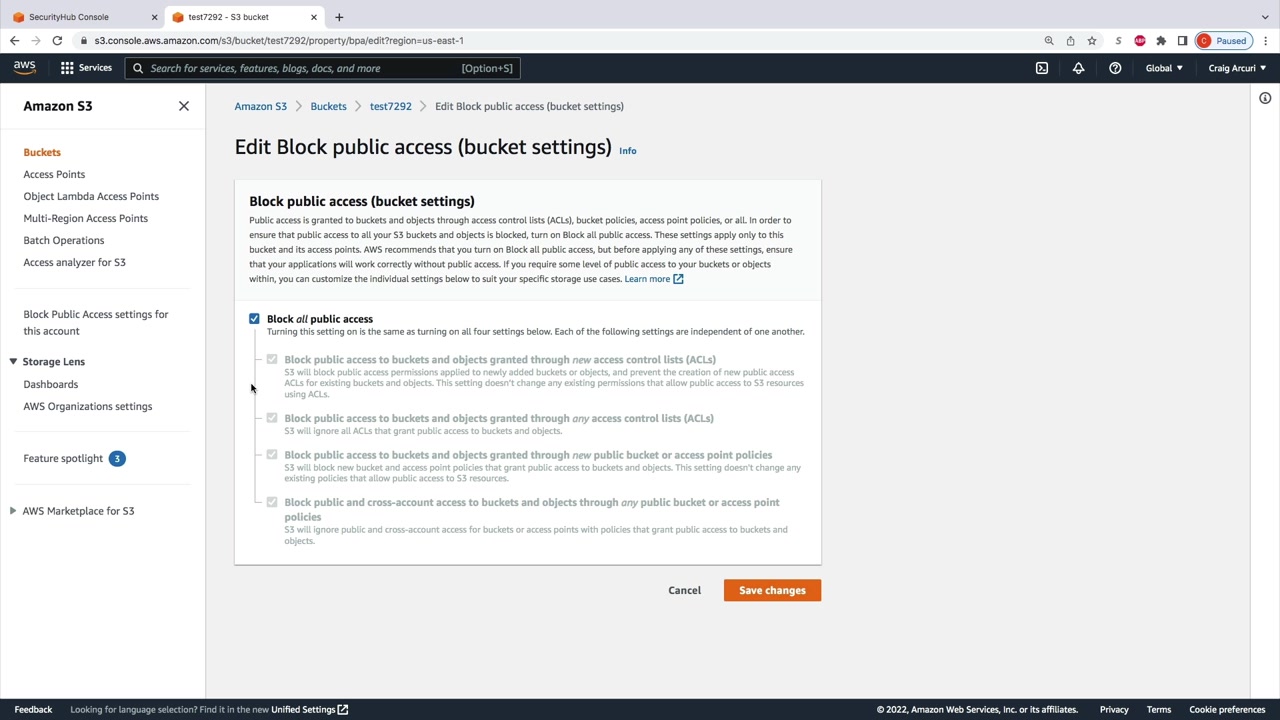
Task: Open Cookie preferences in footer
Action: pos(1227,710)
